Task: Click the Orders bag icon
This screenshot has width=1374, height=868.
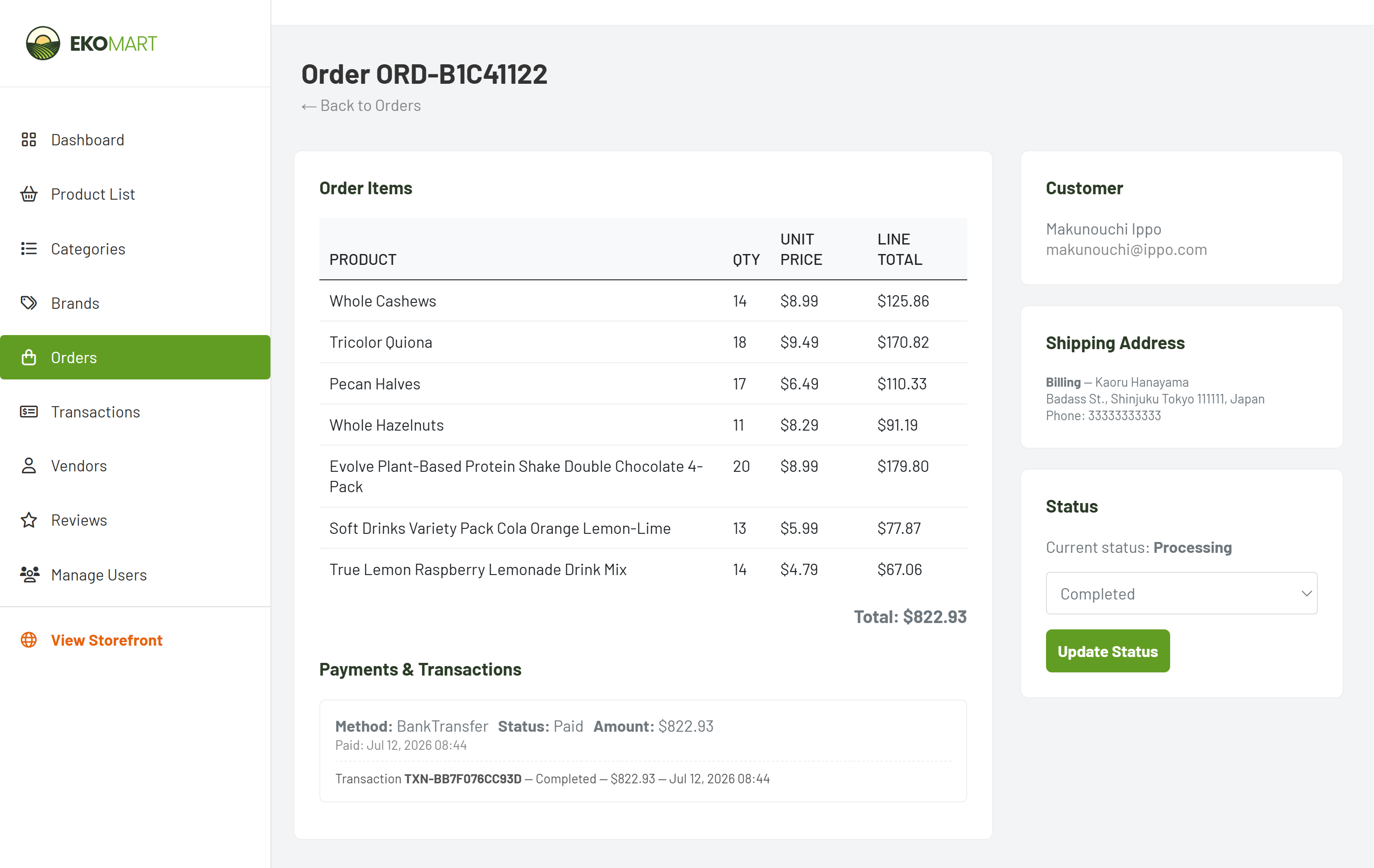Action: tap(29, 358)
